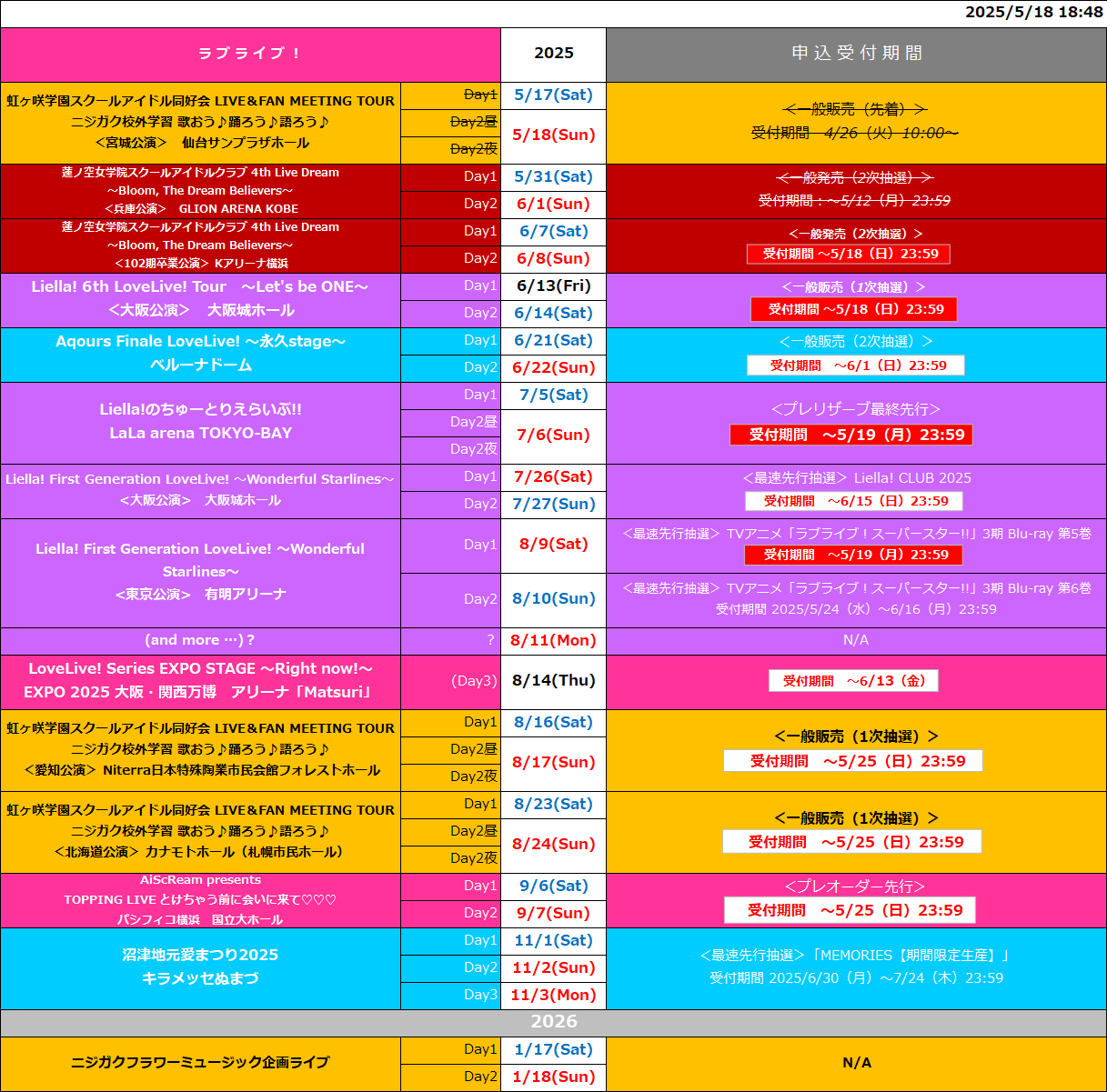This screenshot has height=1092, width=1107.
Task: Select the date 11/2(Sun)
Action: (x=553, y=968)
